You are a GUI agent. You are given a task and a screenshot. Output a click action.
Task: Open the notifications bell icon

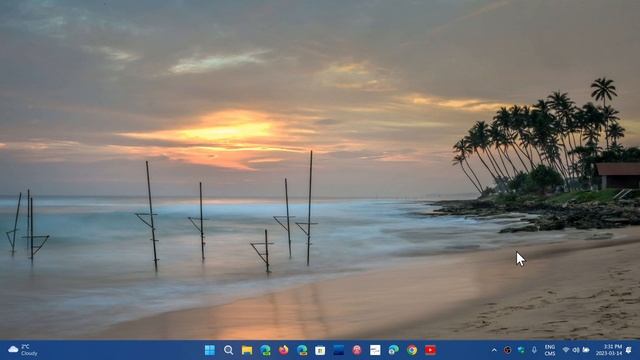tap(629, 350)
